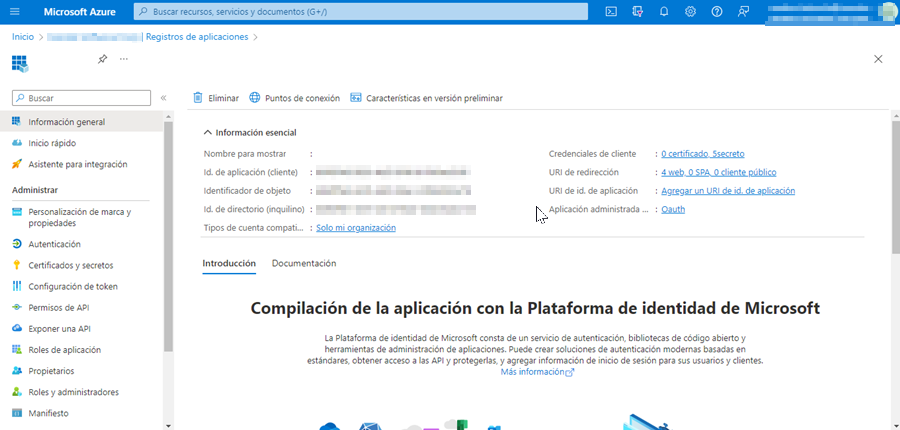Focus the global 'Buscar recursos, servicios' search box
This screenshot has width=900, height=430.
360,11
